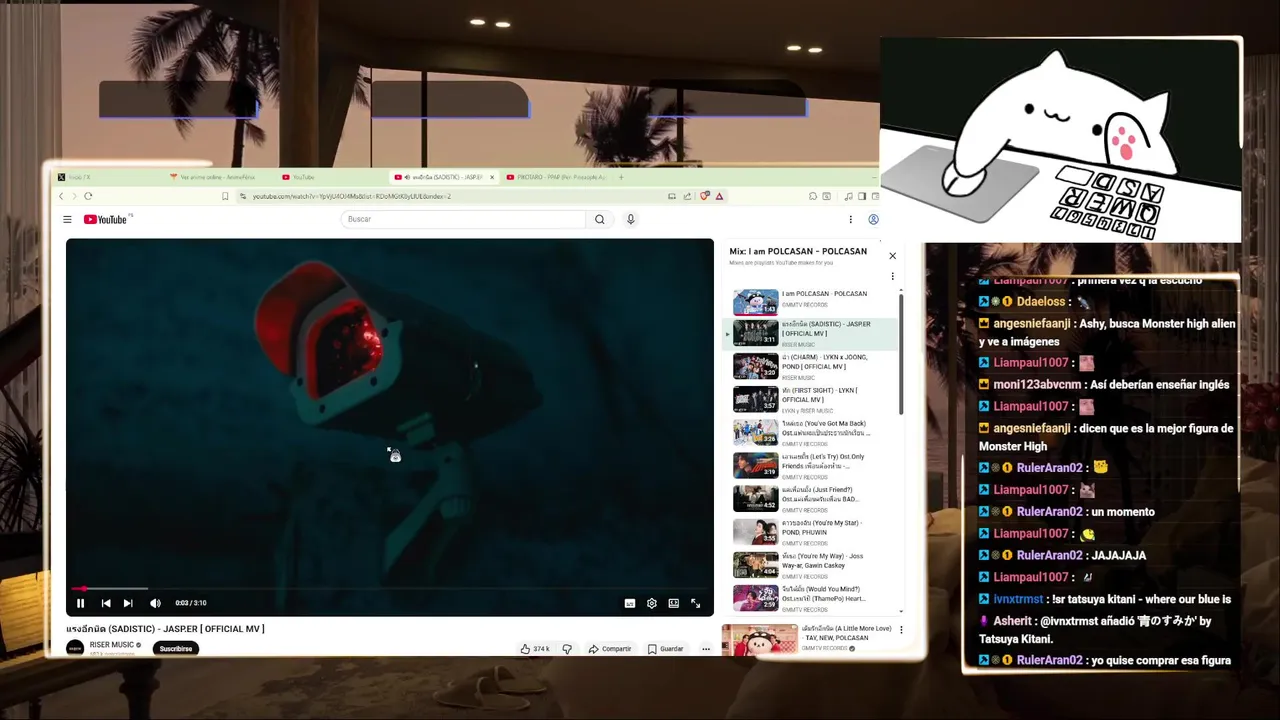Viewport: 1280px width, 720px height.
Task: Dislike the video
Action: coord(567,649)
